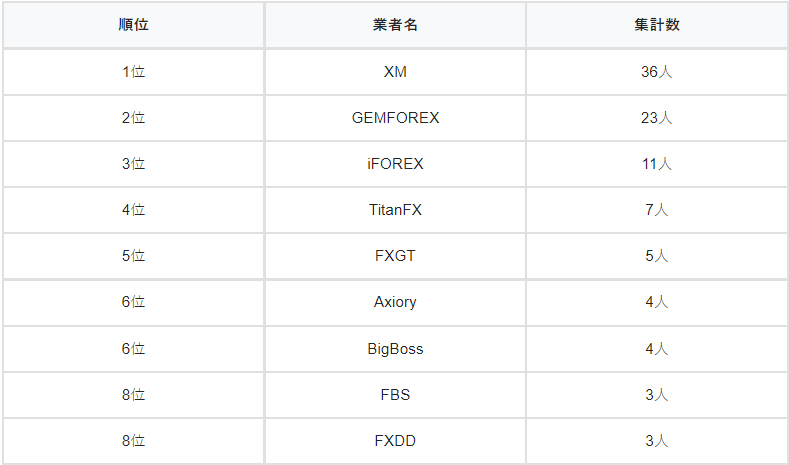Select the XM broker name cell
789x465 pixels.
click(395, 72)
